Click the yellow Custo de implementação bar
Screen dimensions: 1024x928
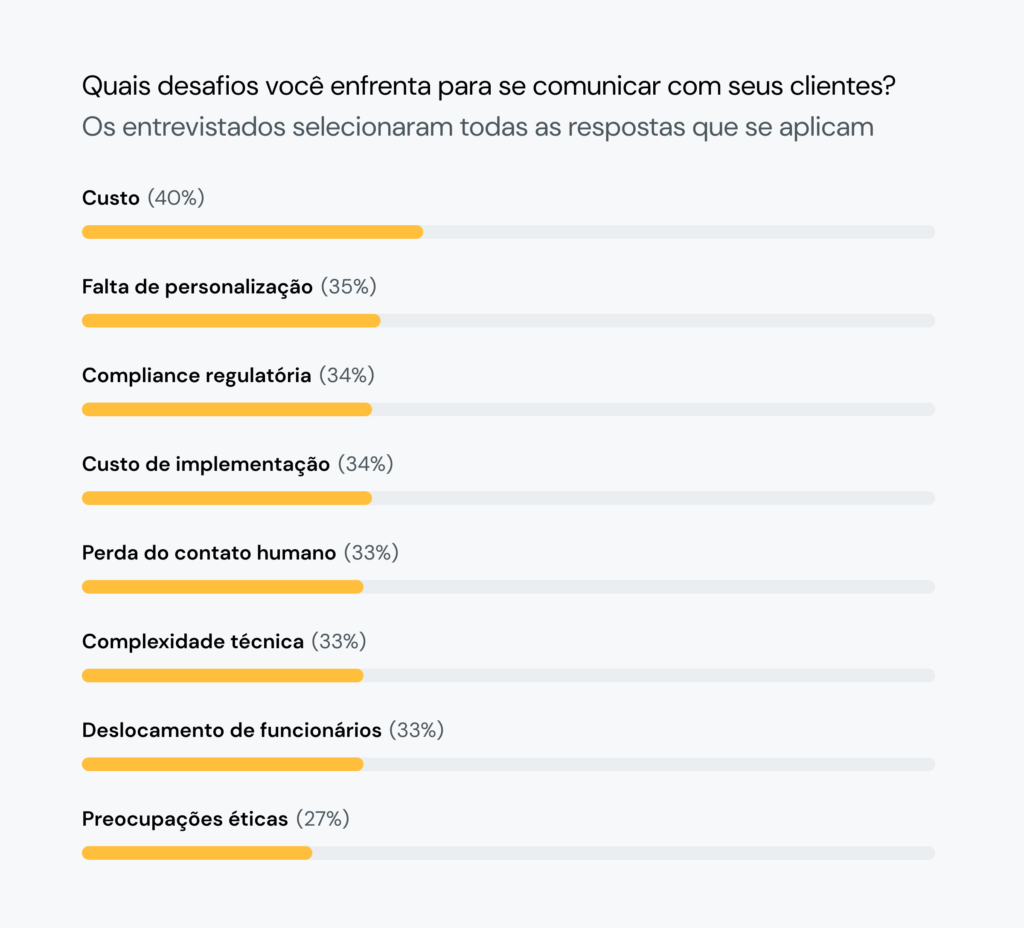[227, 498]
